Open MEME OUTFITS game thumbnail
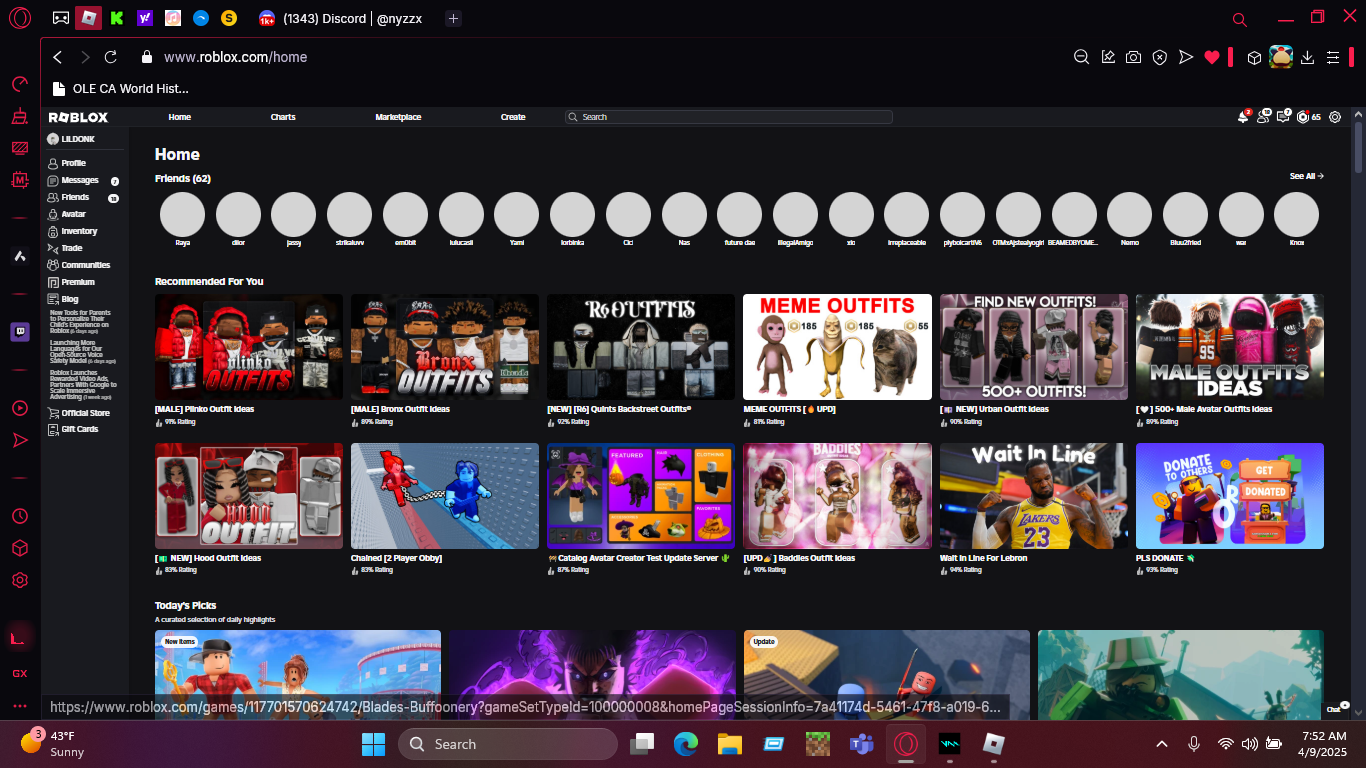 837,347
